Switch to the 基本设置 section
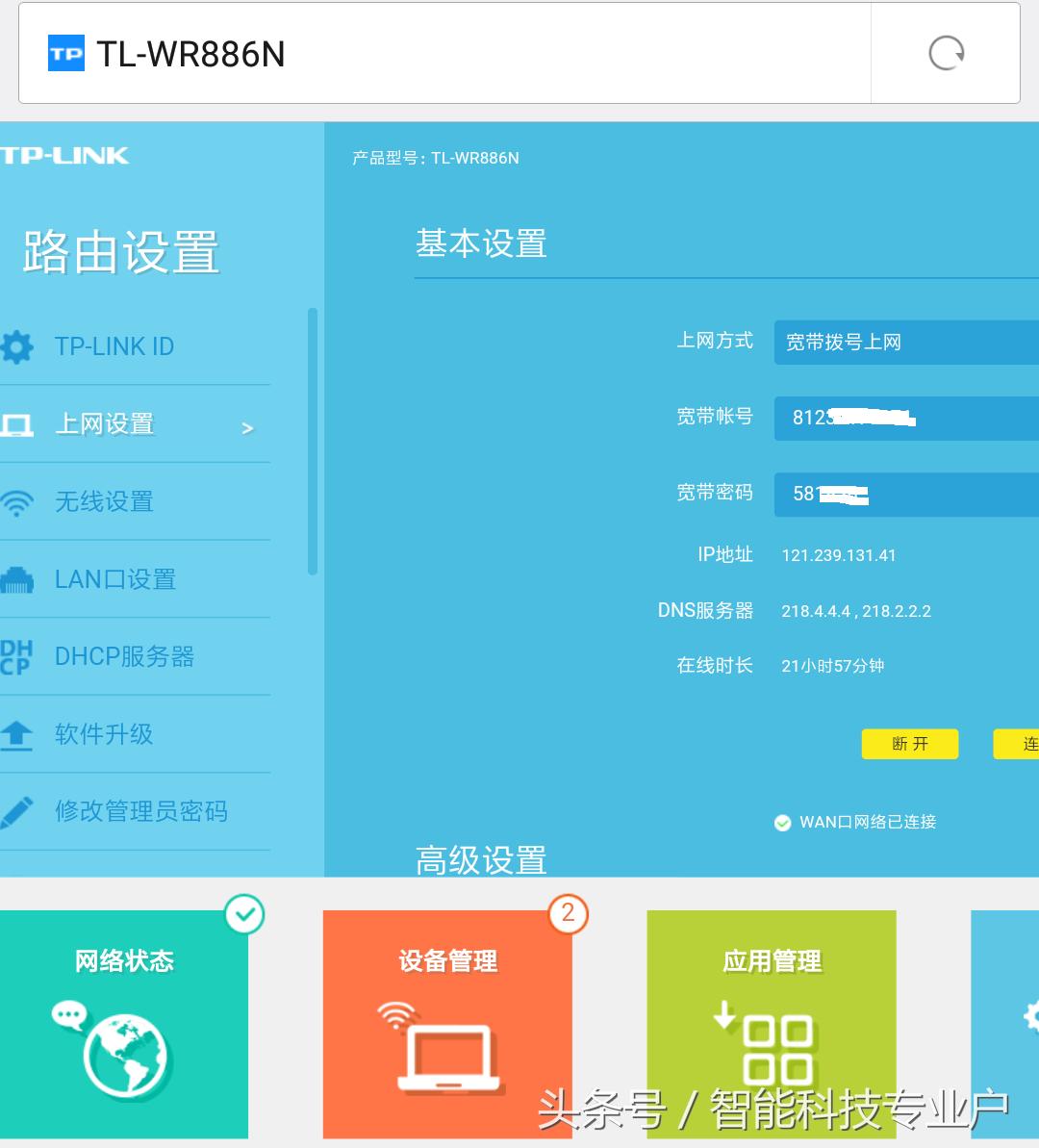Screen dimensions: 1039x1148 480,244
